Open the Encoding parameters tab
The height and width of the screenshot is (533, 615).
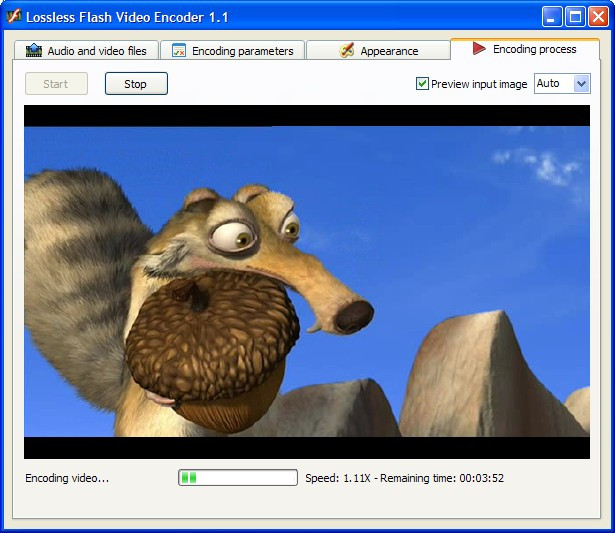(x=233, y=50)
